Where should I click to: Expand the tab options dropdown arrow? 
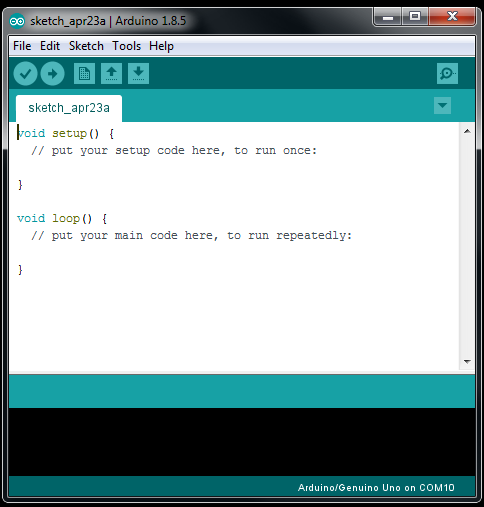pos(442,106)
